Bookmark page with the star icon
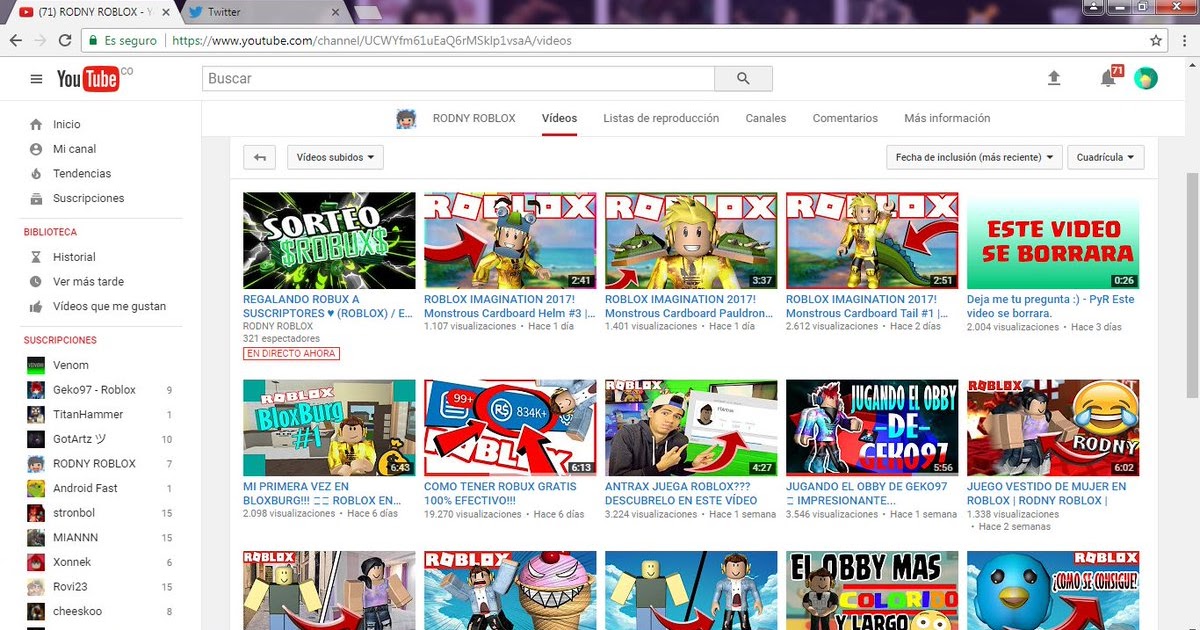This screenshot has height=630, width=1200. coord(1156,41)
